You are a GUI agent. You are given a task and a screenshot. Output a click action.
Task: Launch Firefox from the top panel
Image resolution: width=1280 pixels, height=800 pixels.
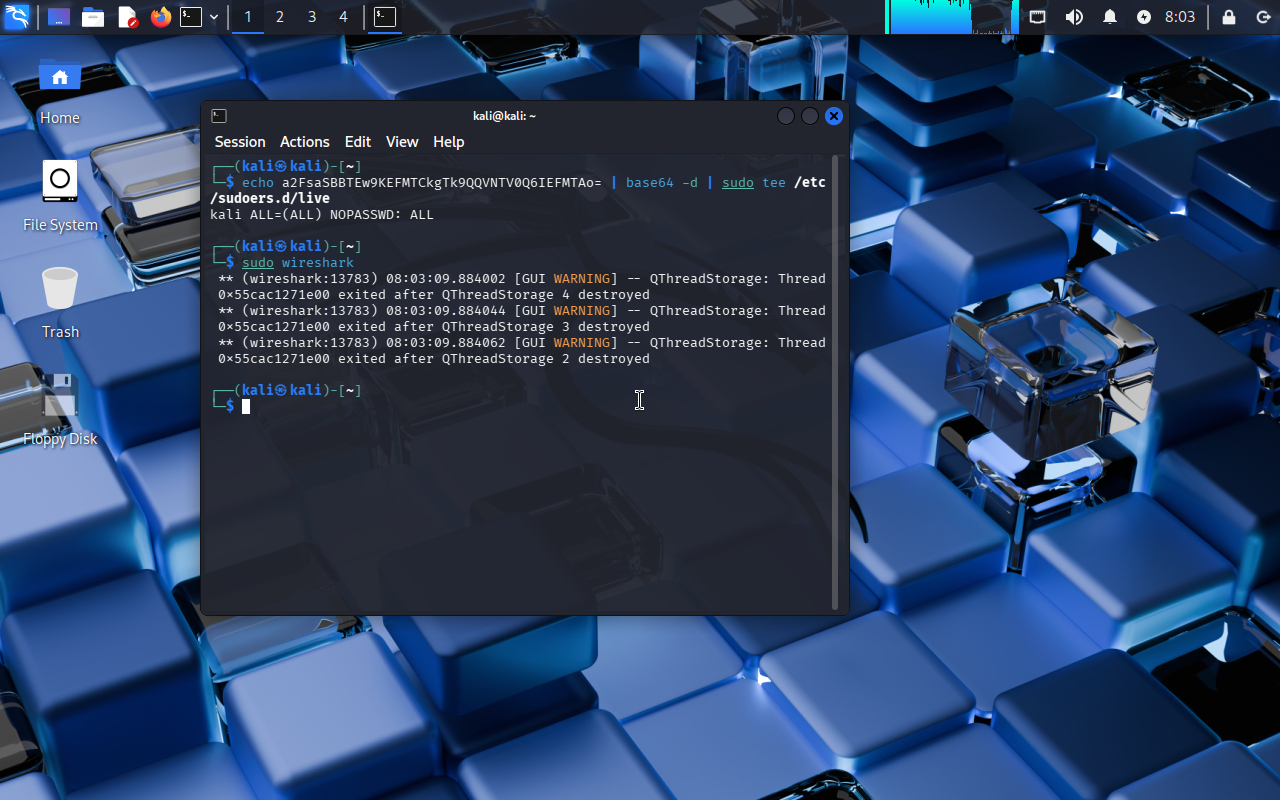[x=160, y=17]
